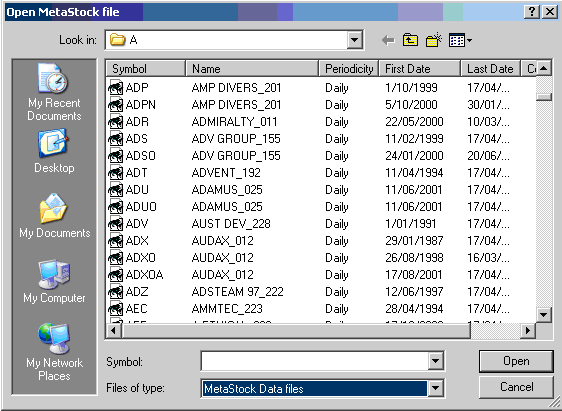Viewport: 562px width, 411px height.
Task: Sort by the Symbol column header
Action: click(x=146, y=68)
